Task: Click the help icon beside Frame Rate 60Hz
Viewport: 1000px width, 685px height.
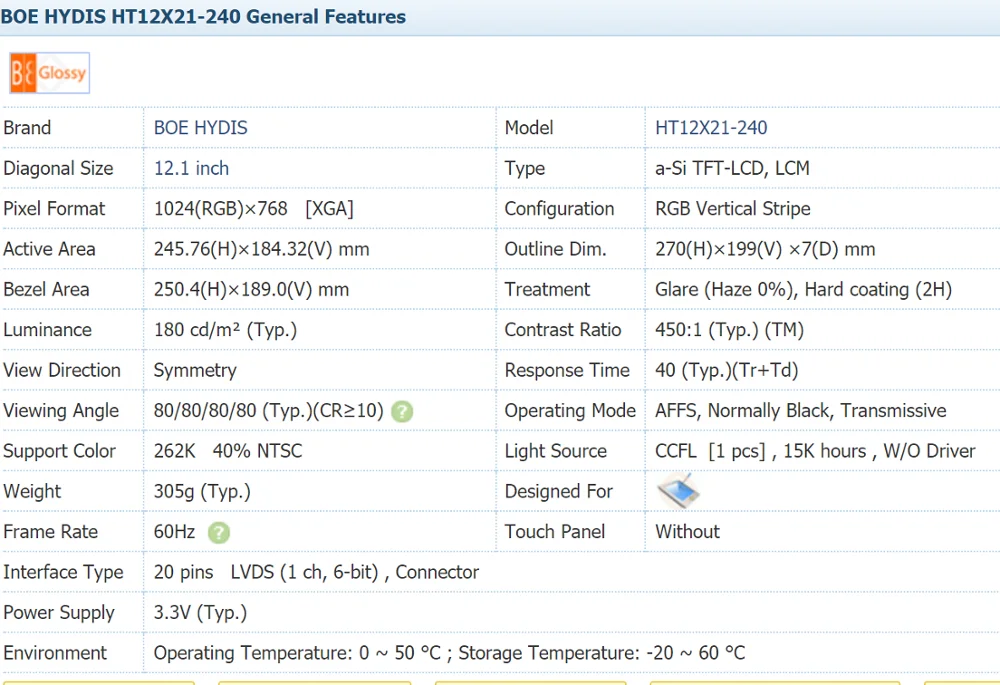Action: click(218, 532)
